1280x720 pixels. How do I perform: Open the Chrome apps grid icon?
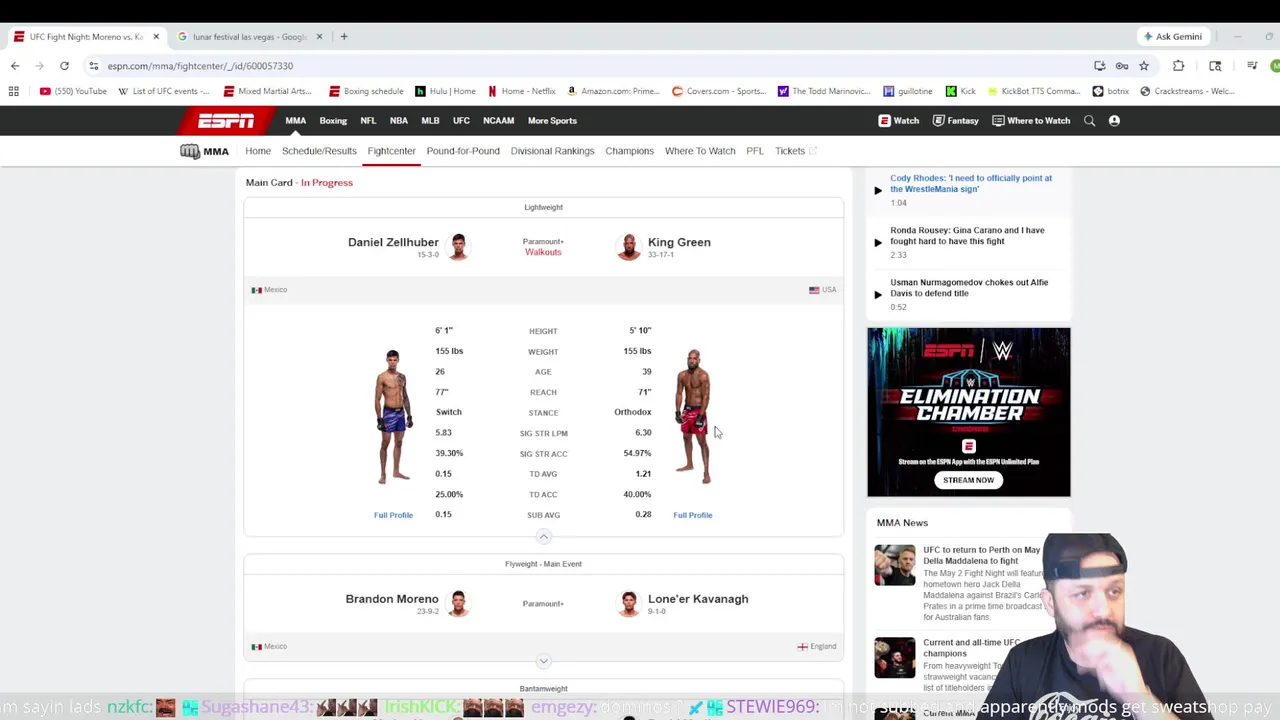[x=14, y=91]
